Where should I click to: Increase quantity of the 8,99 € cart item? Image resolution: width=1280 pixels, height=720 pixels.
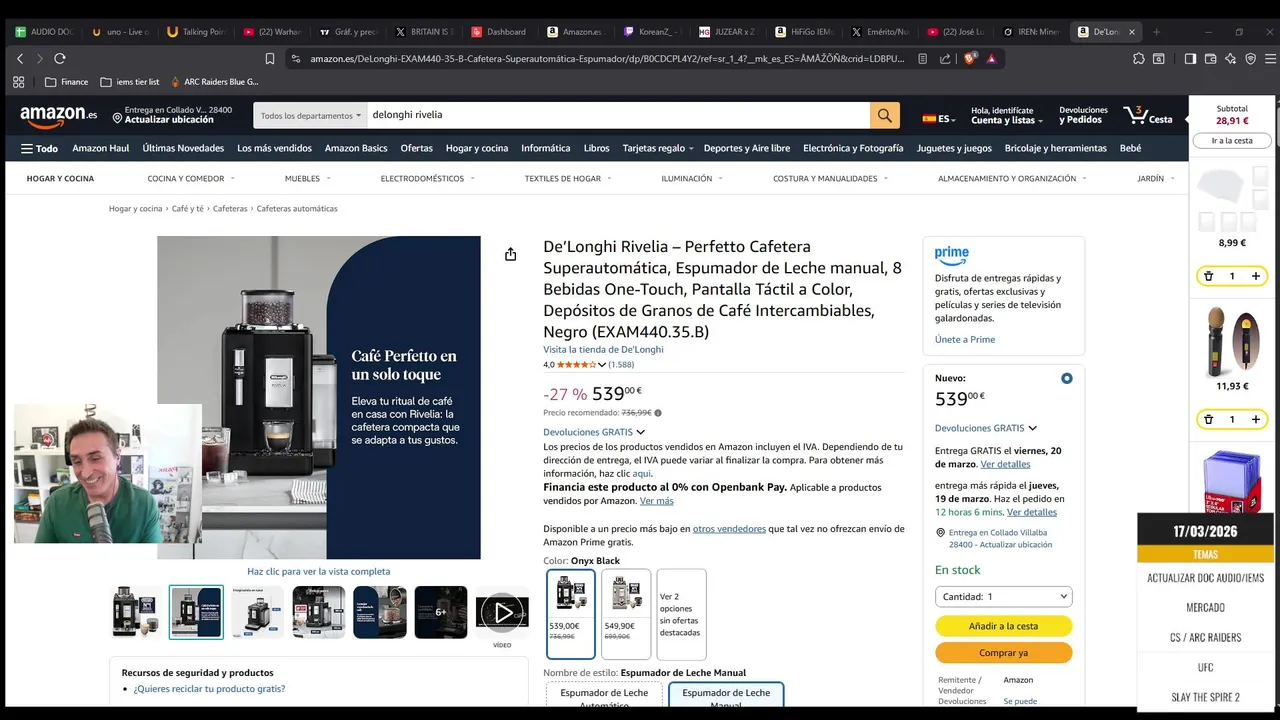point(1256,276)
